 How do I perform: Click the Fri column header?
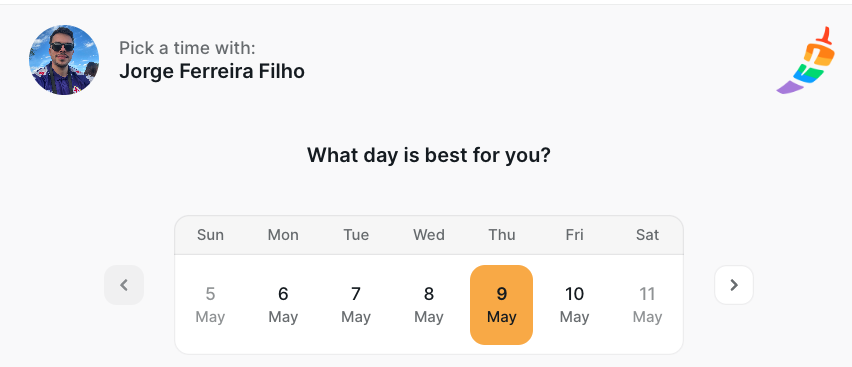[x=574, y=235]
